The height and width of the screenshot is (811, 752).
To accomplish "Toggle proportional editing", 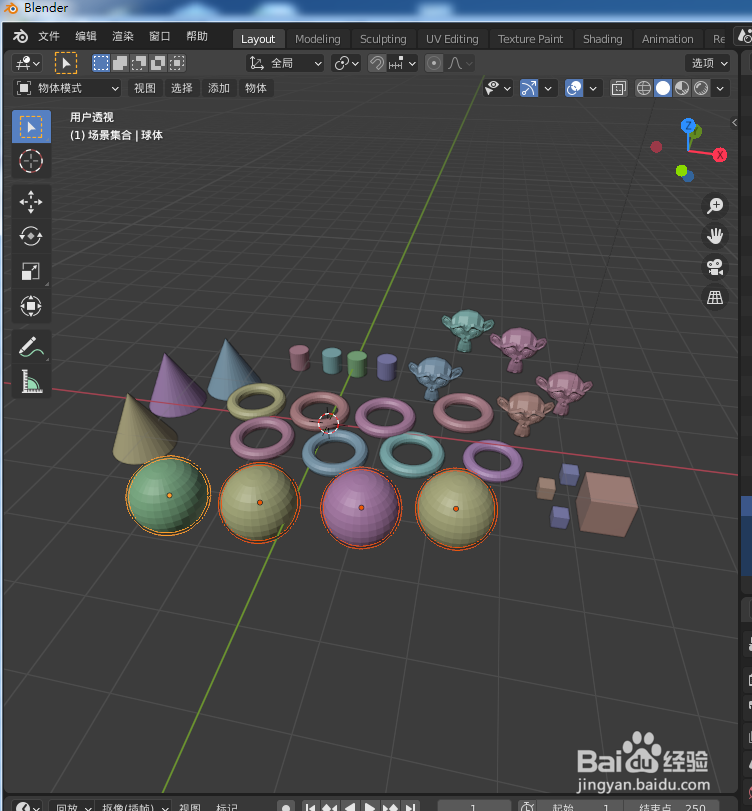I will (x=434, y=64).
